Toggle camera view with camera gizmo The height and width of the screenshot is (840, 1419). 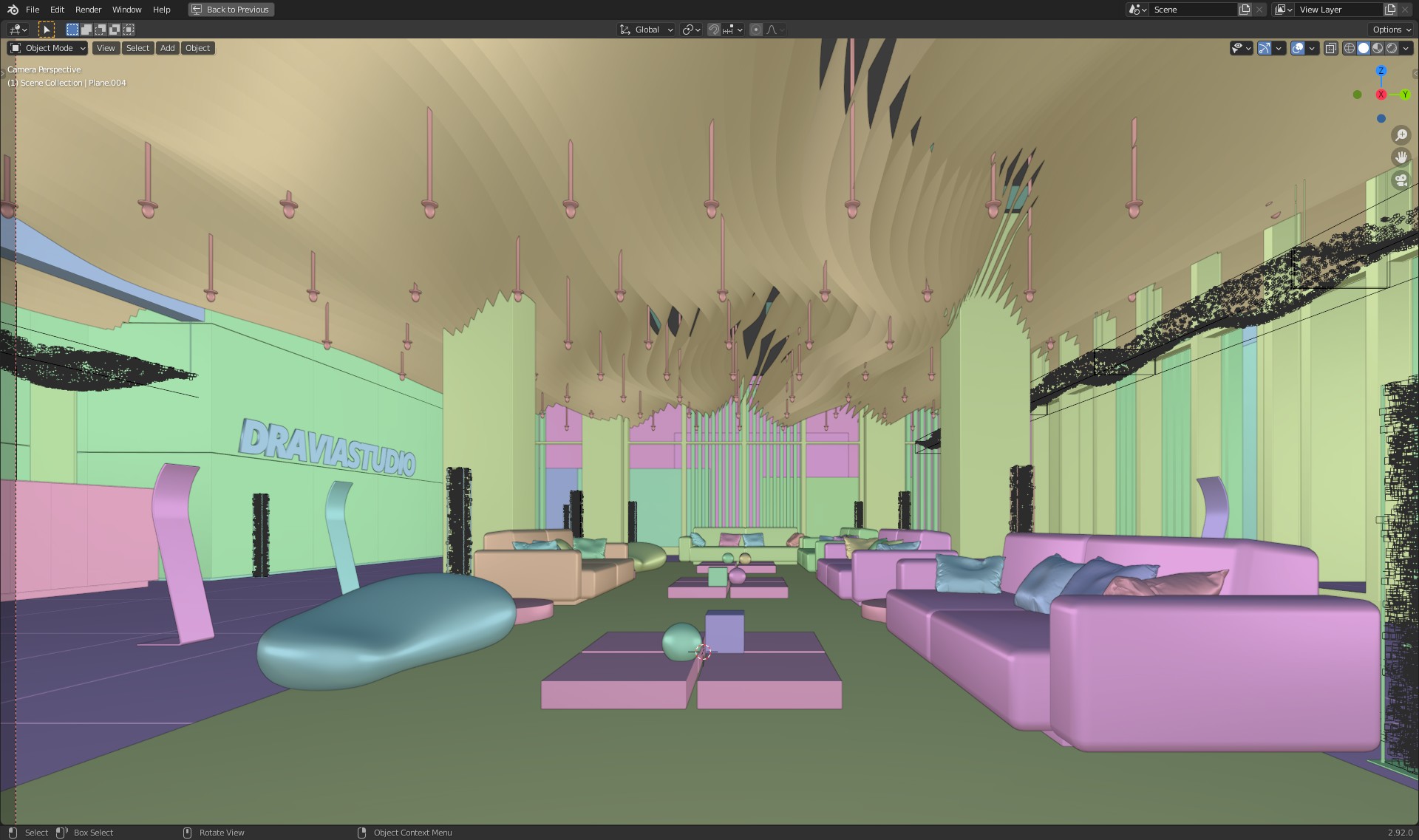coord(1401,180)
